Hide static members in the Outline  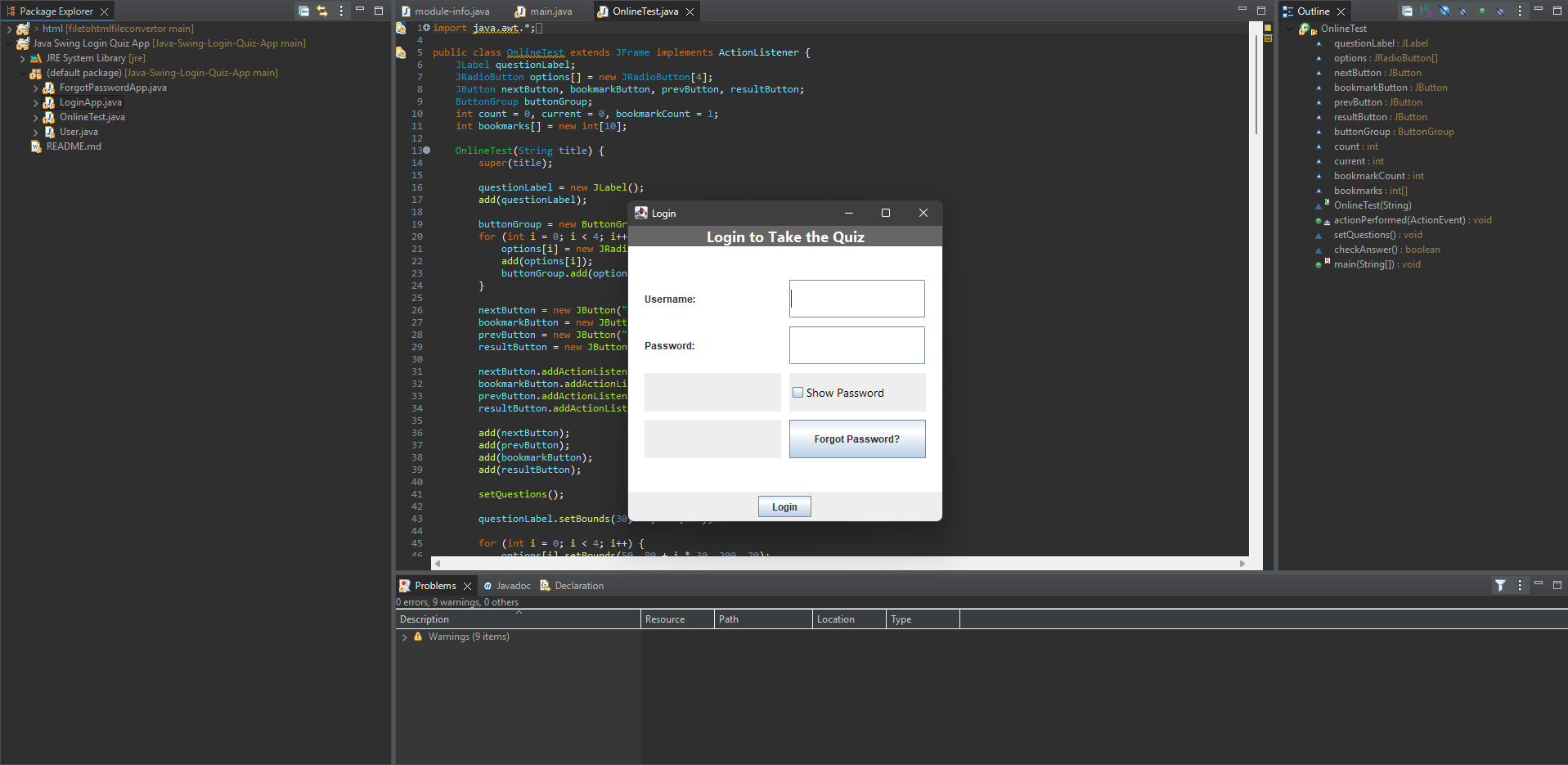coord(1462,11)
